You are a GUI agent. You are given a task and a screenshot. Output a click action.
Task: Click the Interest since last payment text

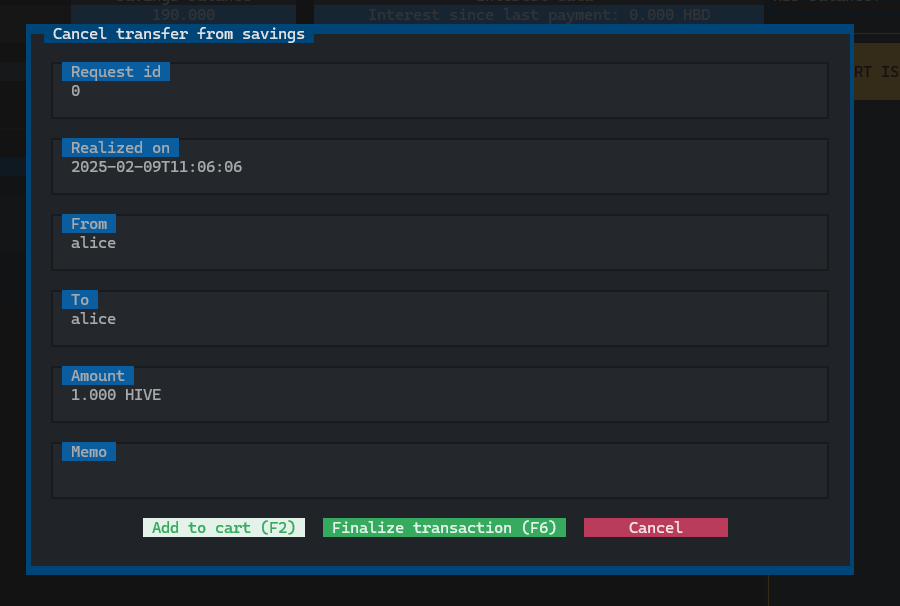[538, 15]
